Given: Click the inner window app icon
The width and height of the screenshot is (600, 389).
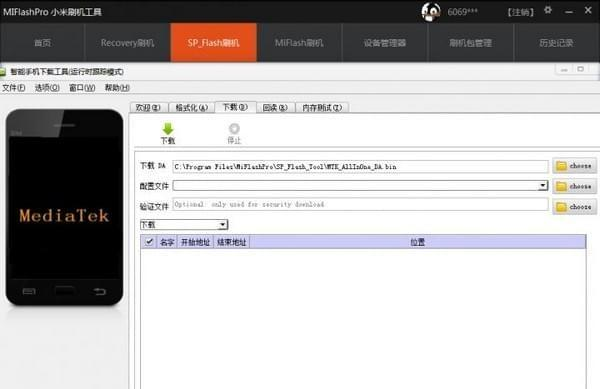Looking at the screenshot, I should 3,72.
